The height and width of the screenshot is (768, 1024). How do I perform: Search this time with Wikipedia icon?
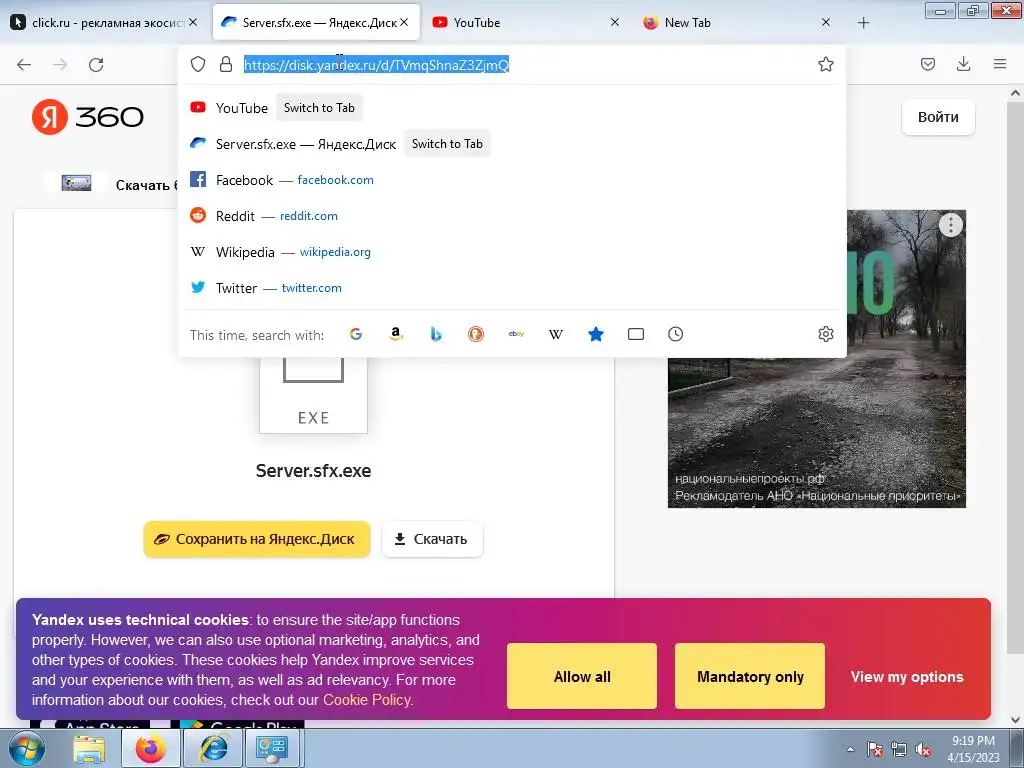tap(556, 334)
